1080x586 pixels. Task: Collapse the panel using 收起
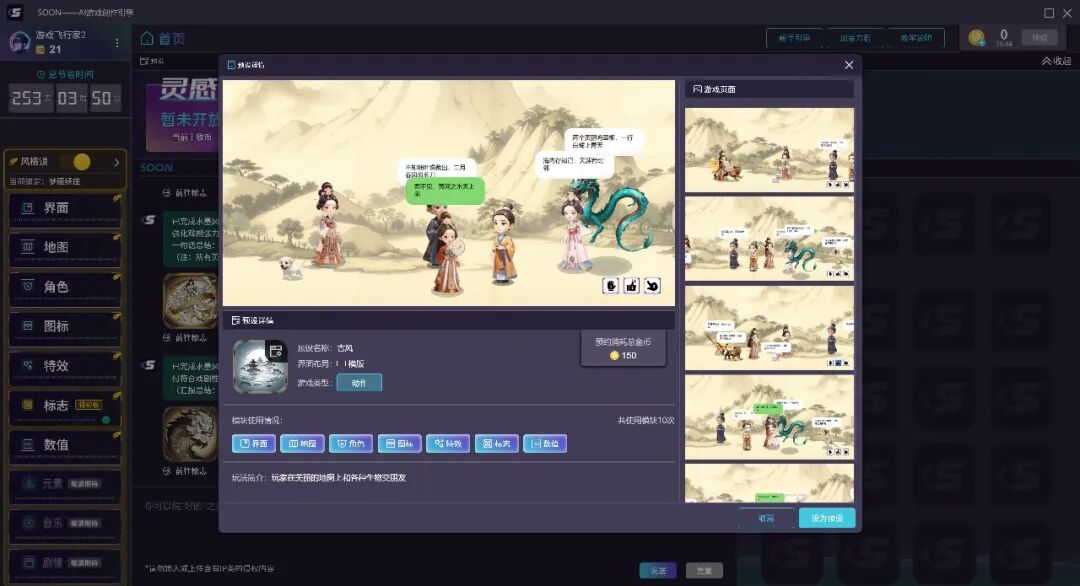click(x=1055, y=61)
